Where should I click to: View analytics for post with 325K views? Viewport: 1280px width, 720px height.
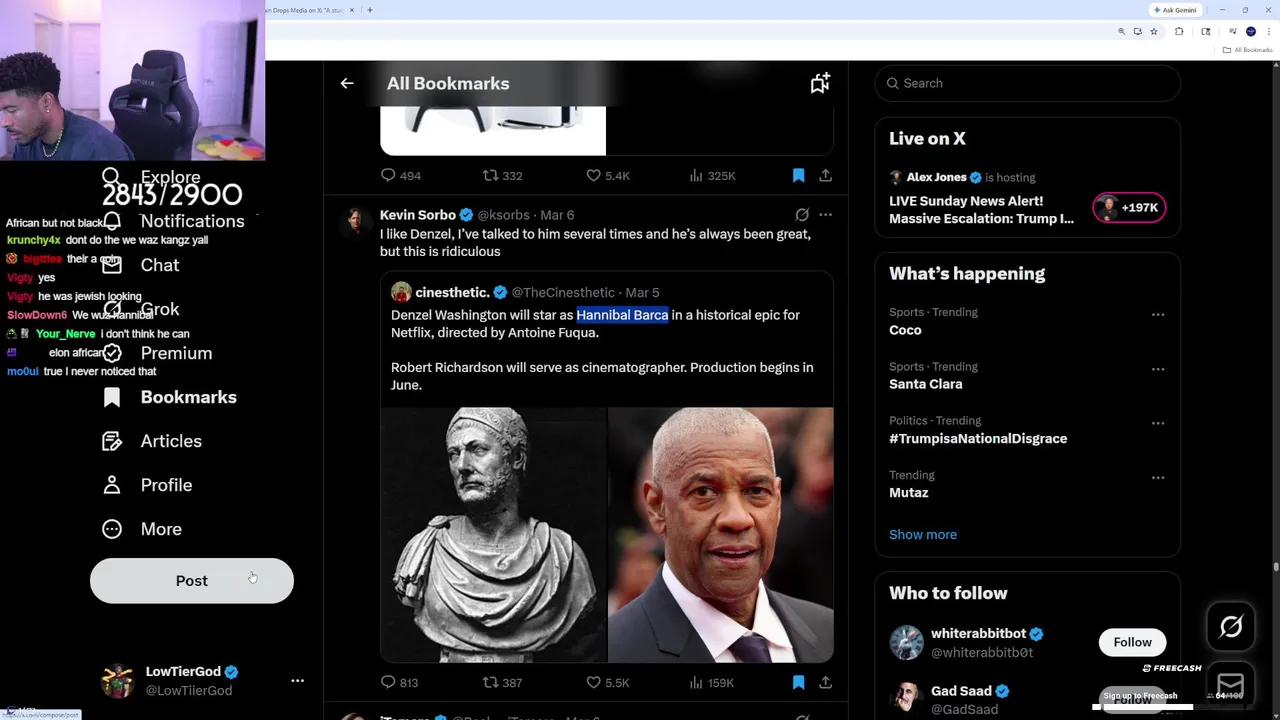point(712,175)
